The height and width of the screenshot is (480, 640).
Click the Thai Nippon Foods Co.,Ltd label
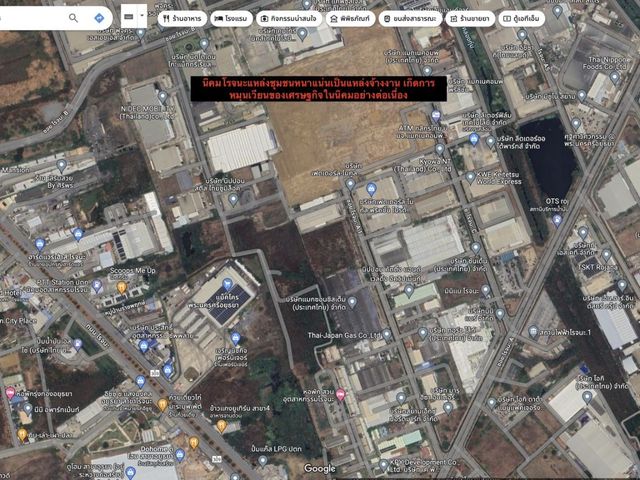point(607,63)
